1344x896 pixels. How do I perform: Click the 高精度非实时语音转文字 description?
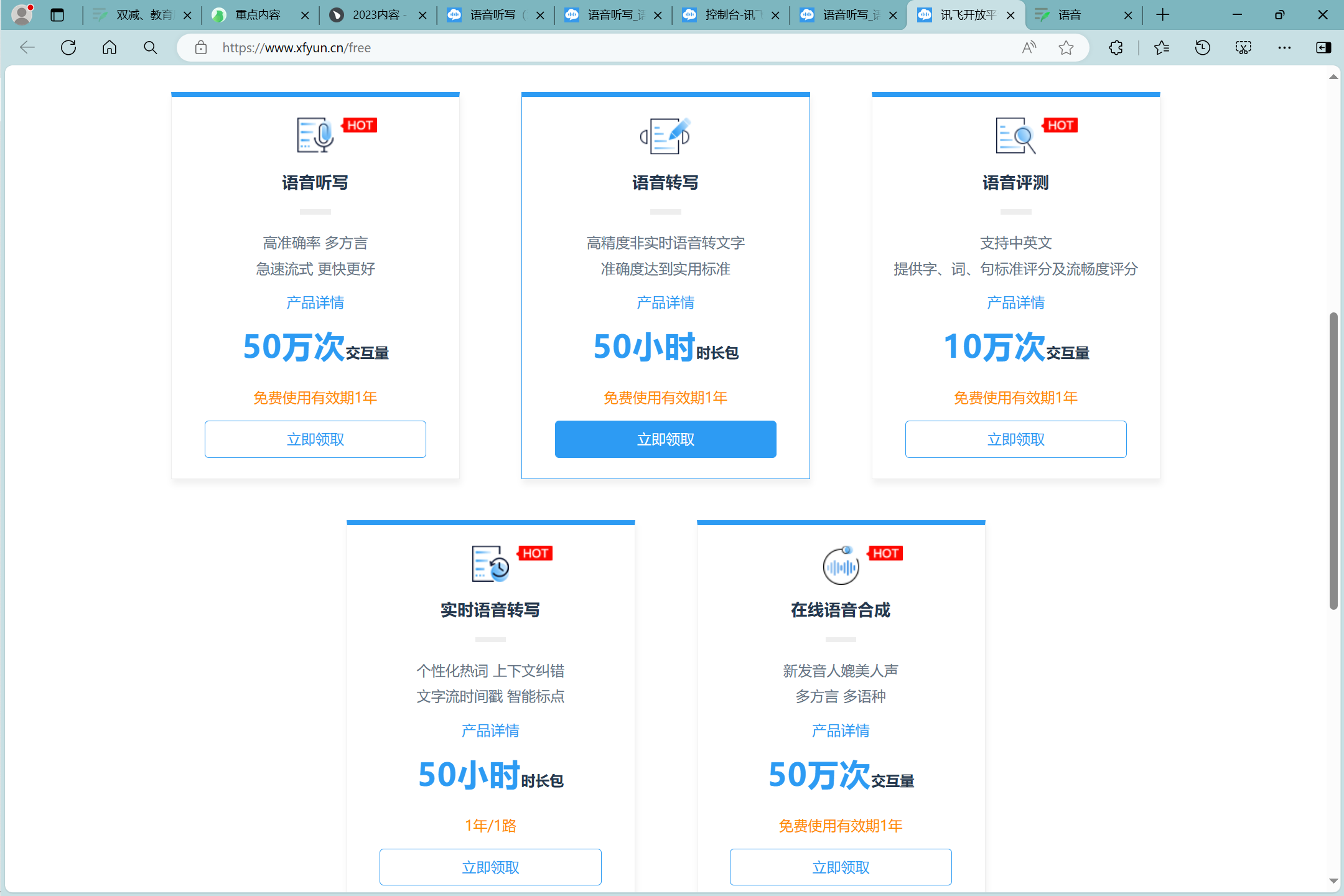pyautogui.click(x=665, y=243)
